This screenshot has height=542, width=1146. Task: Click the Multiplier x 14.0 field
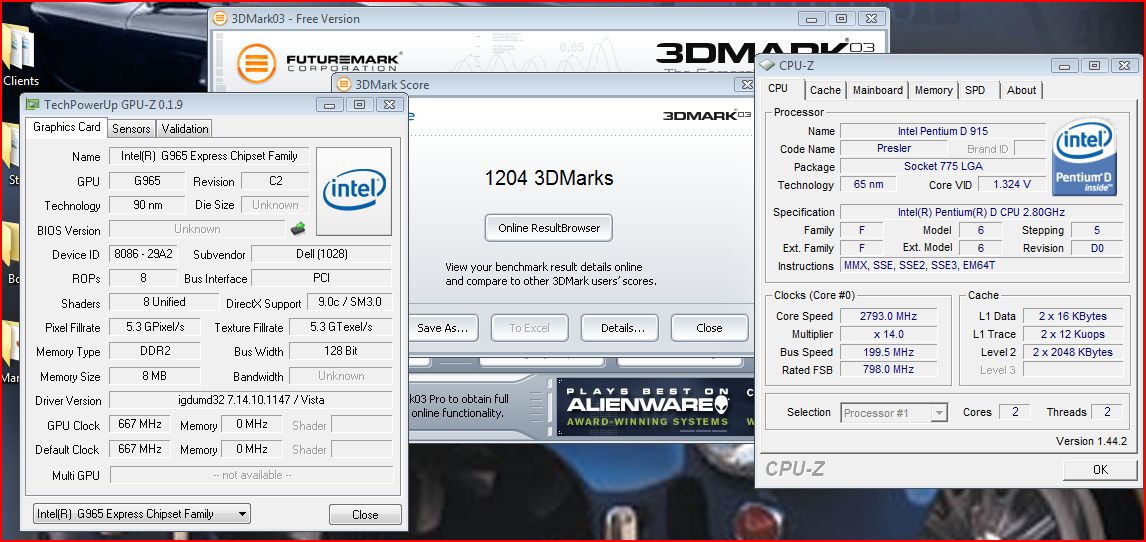[889, 334]
